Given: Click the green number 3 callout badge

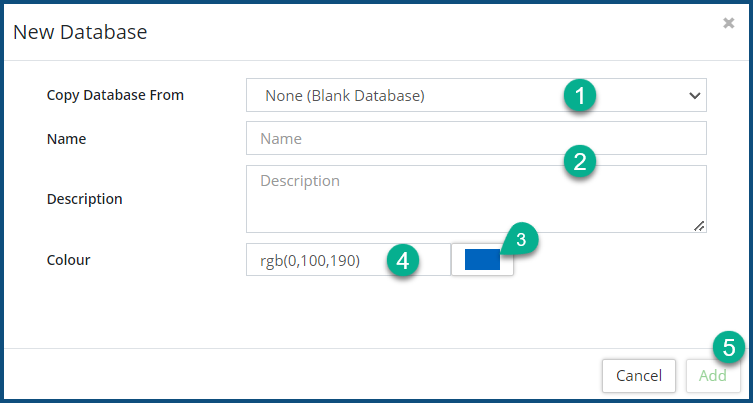Looking at the screenshot, I should click(519, 238).
